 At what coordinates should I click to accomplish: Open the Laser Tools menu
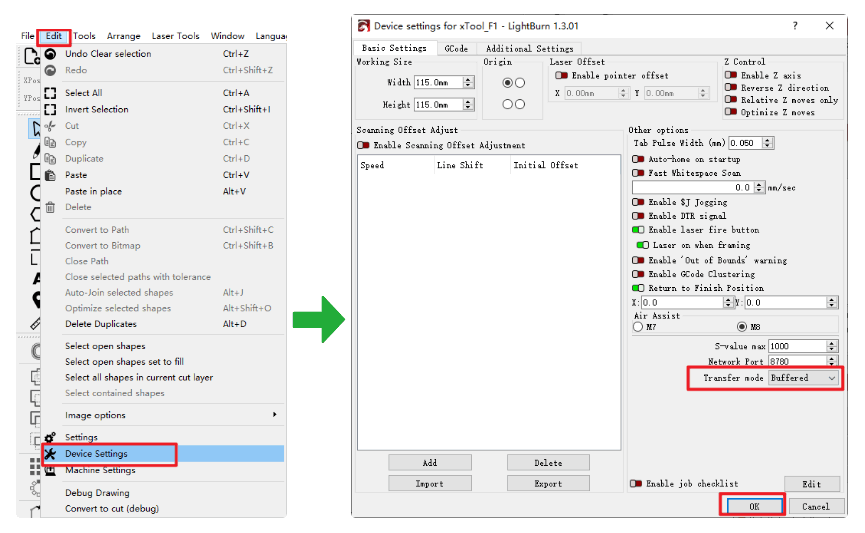click(x=175, y=36)
